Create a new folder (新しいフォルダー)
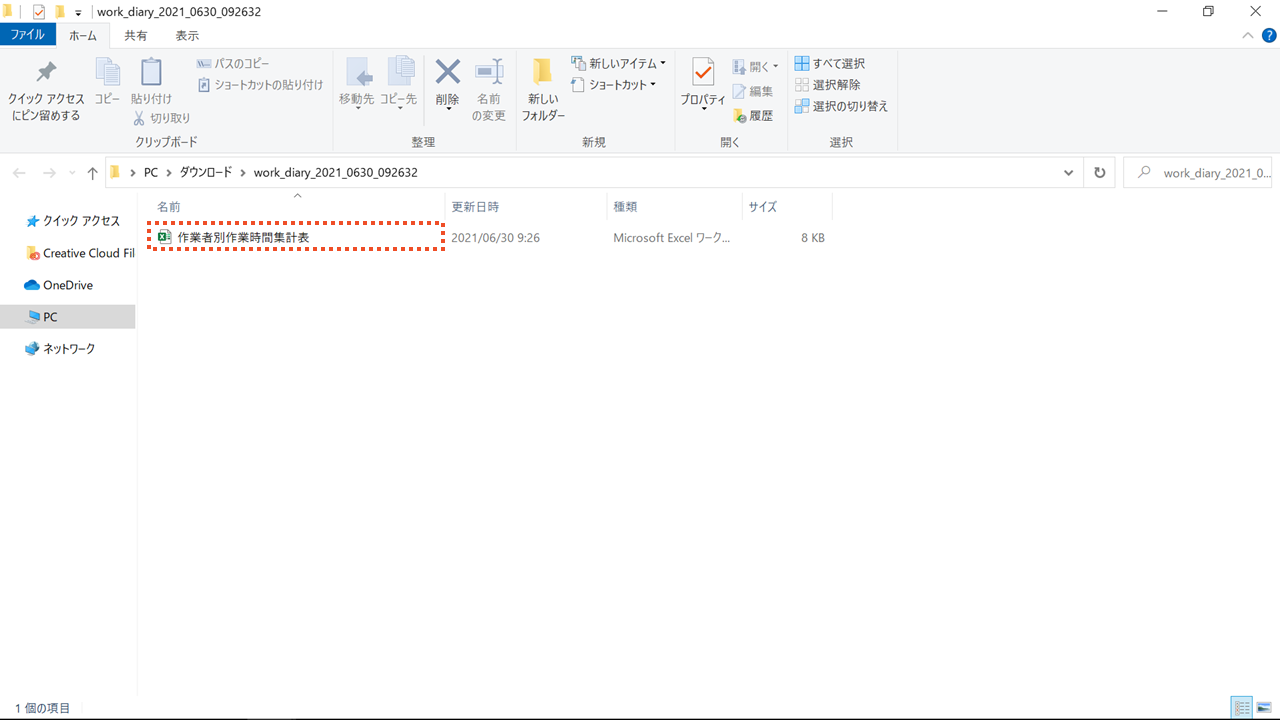Screen dimensions: 1280x720 coord(543,74)
